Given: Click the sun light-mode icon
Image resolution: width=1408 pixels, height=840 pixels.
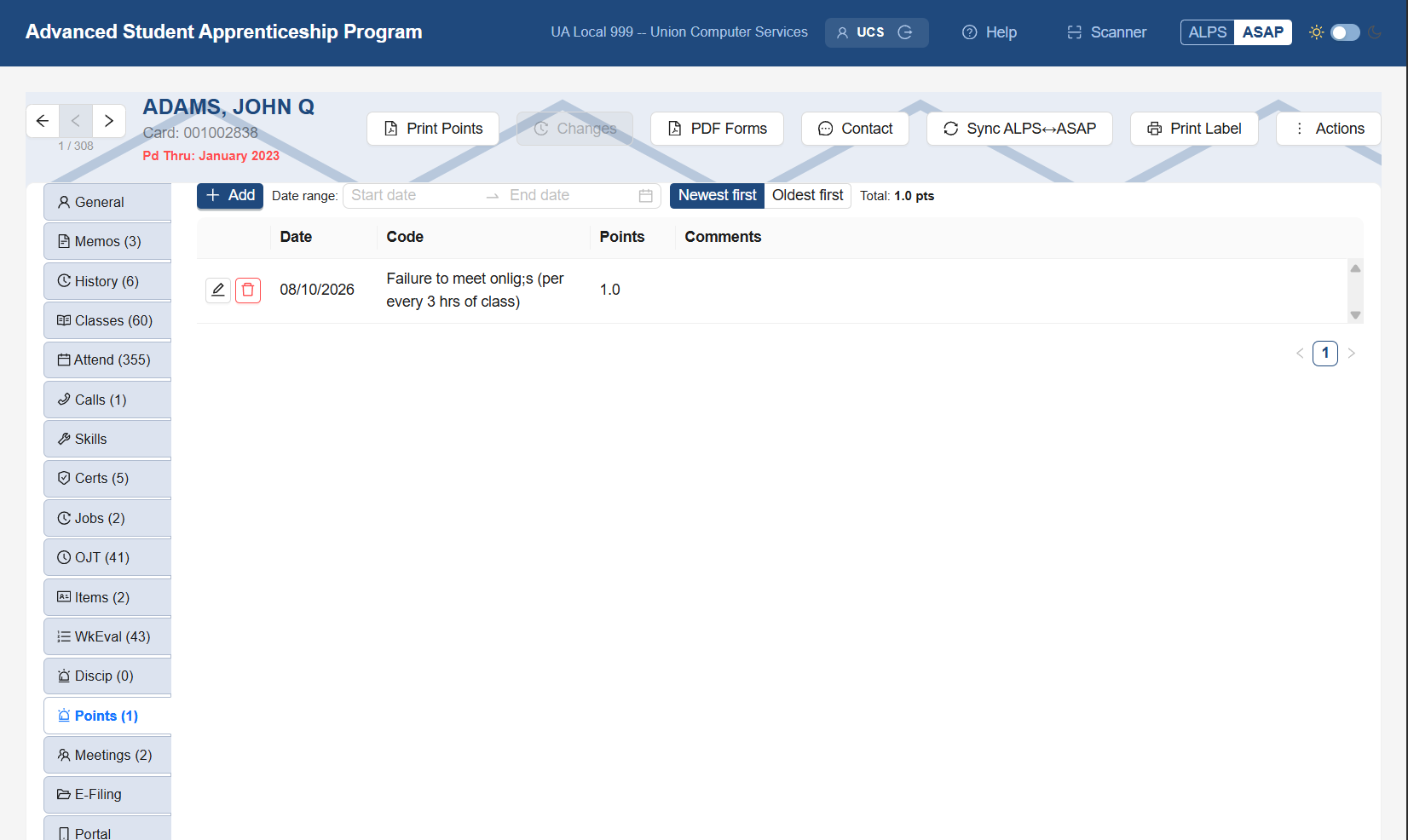Looking at the screenshot, I should (1316, 32).
